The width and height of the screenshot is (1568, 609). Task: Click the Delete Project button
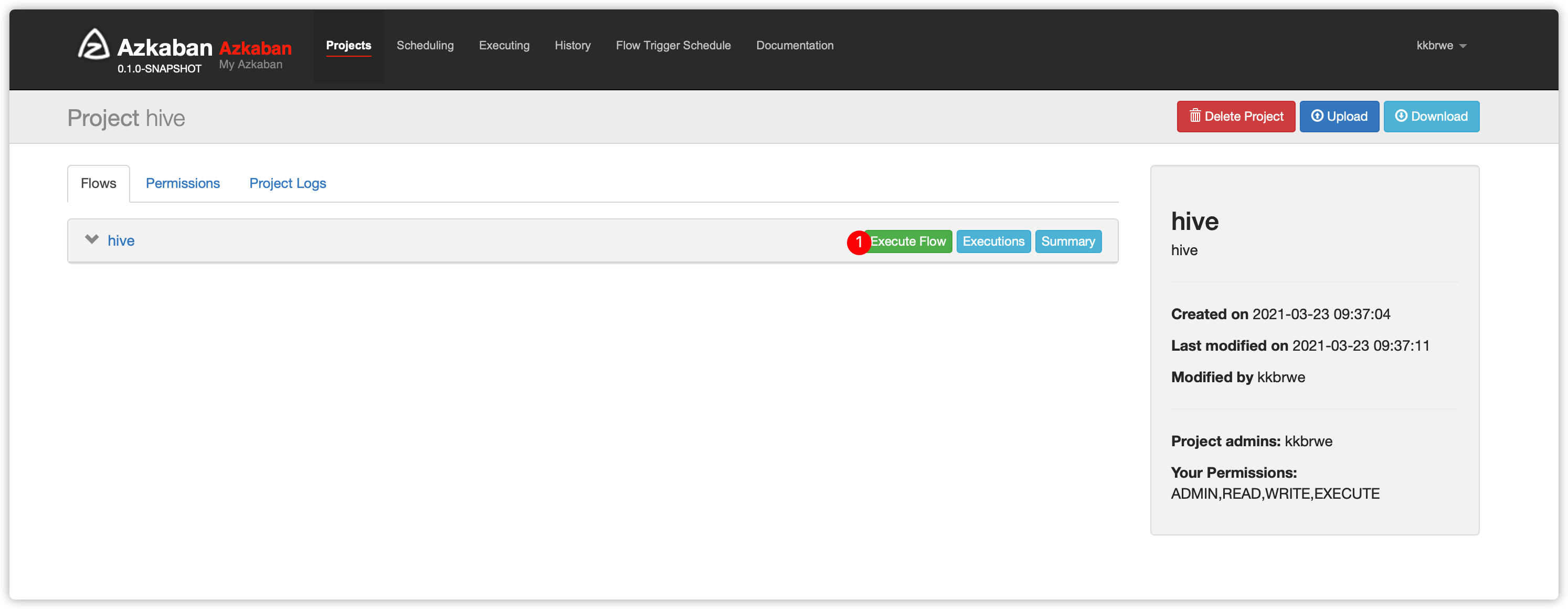[x=1235, y=117]
